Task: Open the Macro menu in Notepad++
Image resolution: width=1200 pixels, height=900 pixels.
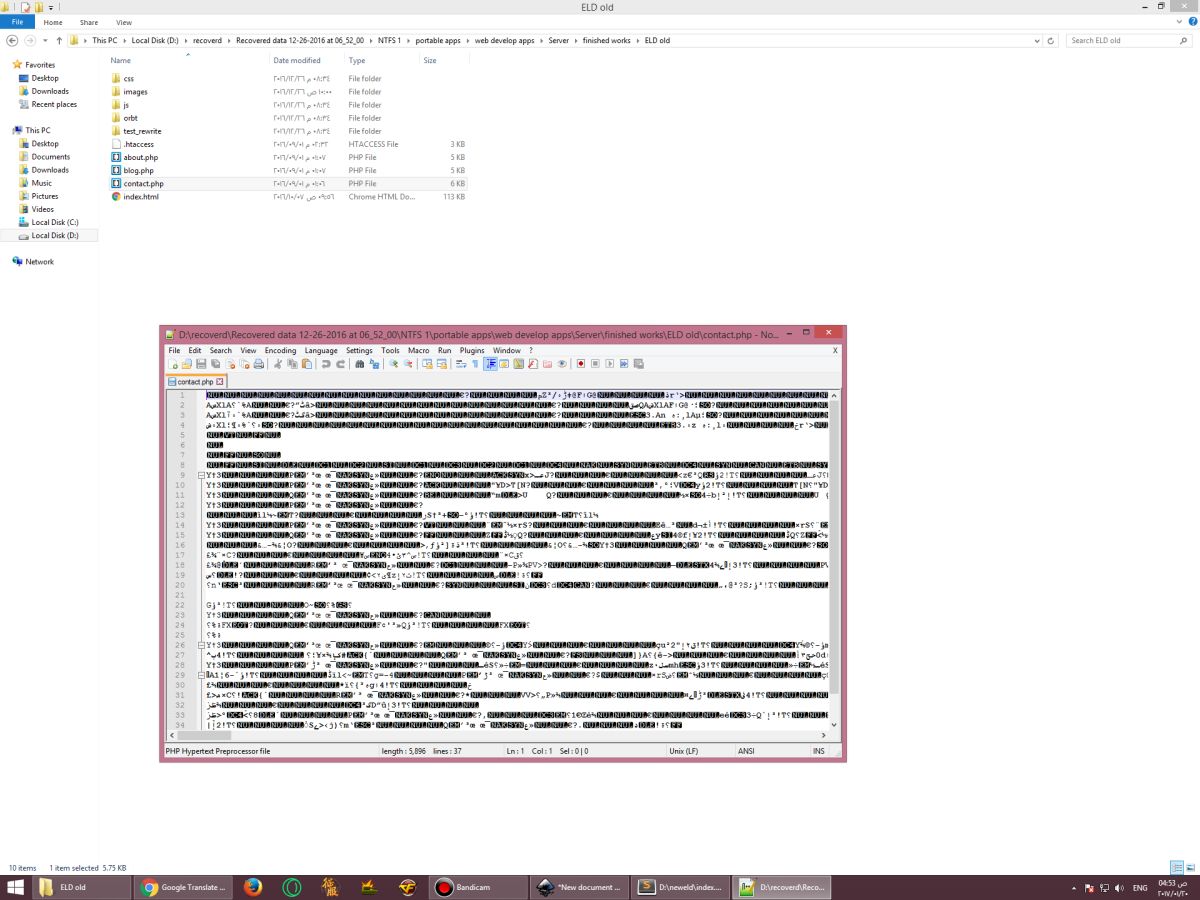Action: point(418,351)
